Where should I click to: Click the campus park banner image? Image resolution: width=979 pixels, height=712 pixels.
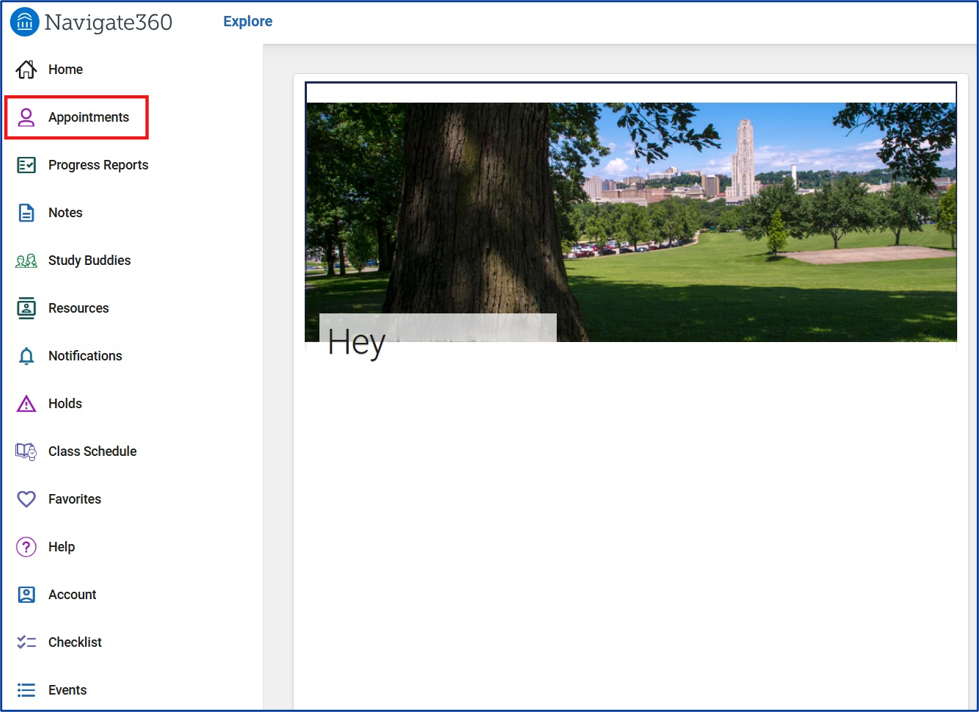pyautogui.click(x=631, y=222)
